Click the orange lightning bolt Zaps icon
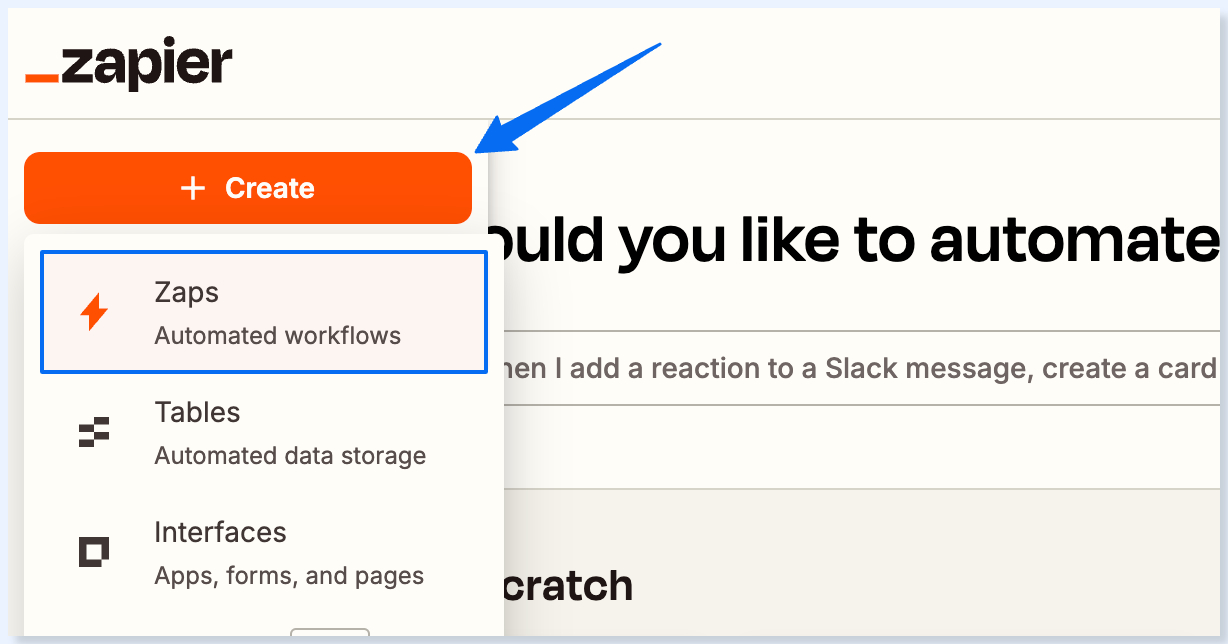 pyautogui.click(x=93, y=313)
